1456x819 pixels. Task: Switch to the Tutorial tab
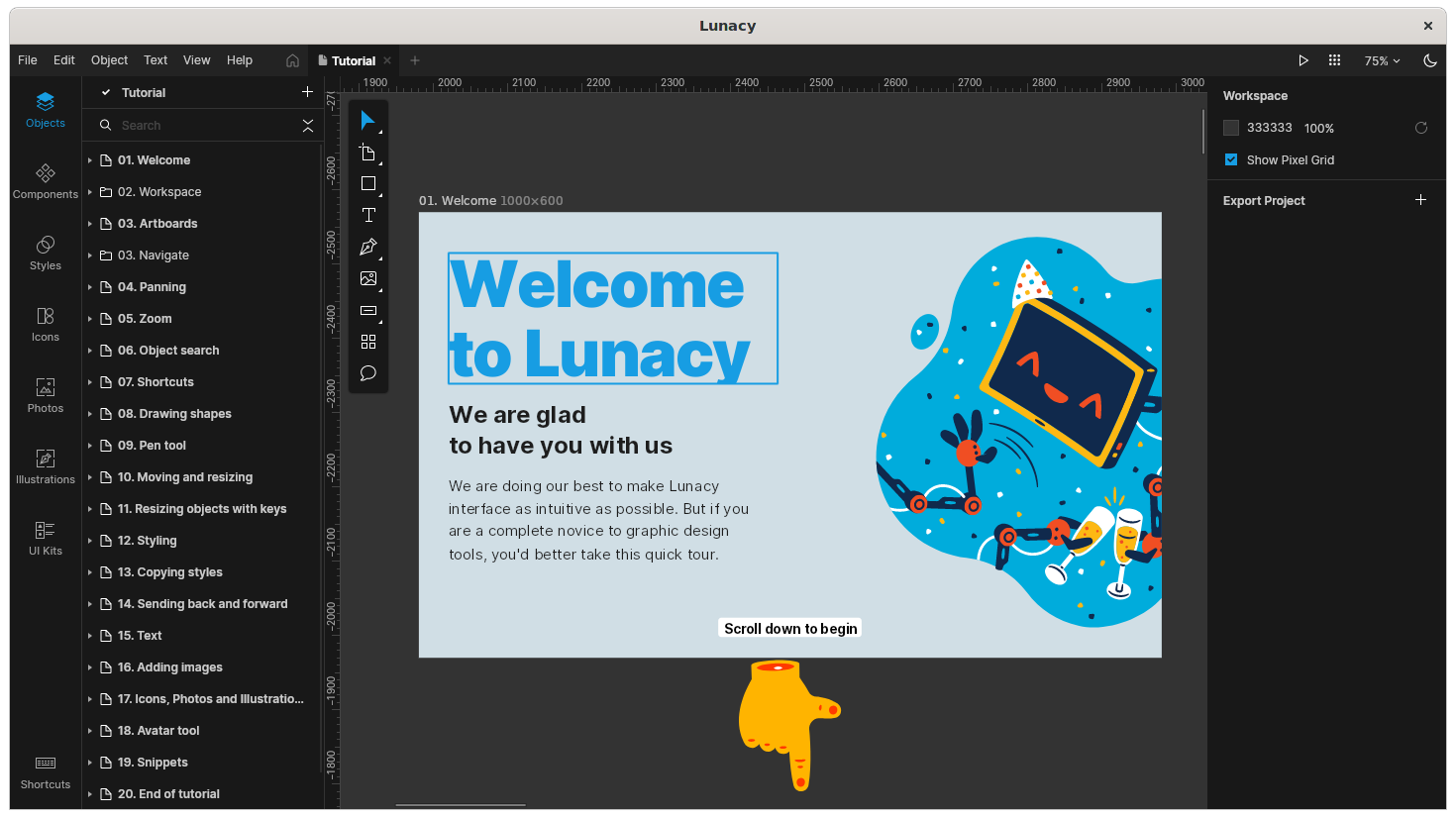[353, 60]
